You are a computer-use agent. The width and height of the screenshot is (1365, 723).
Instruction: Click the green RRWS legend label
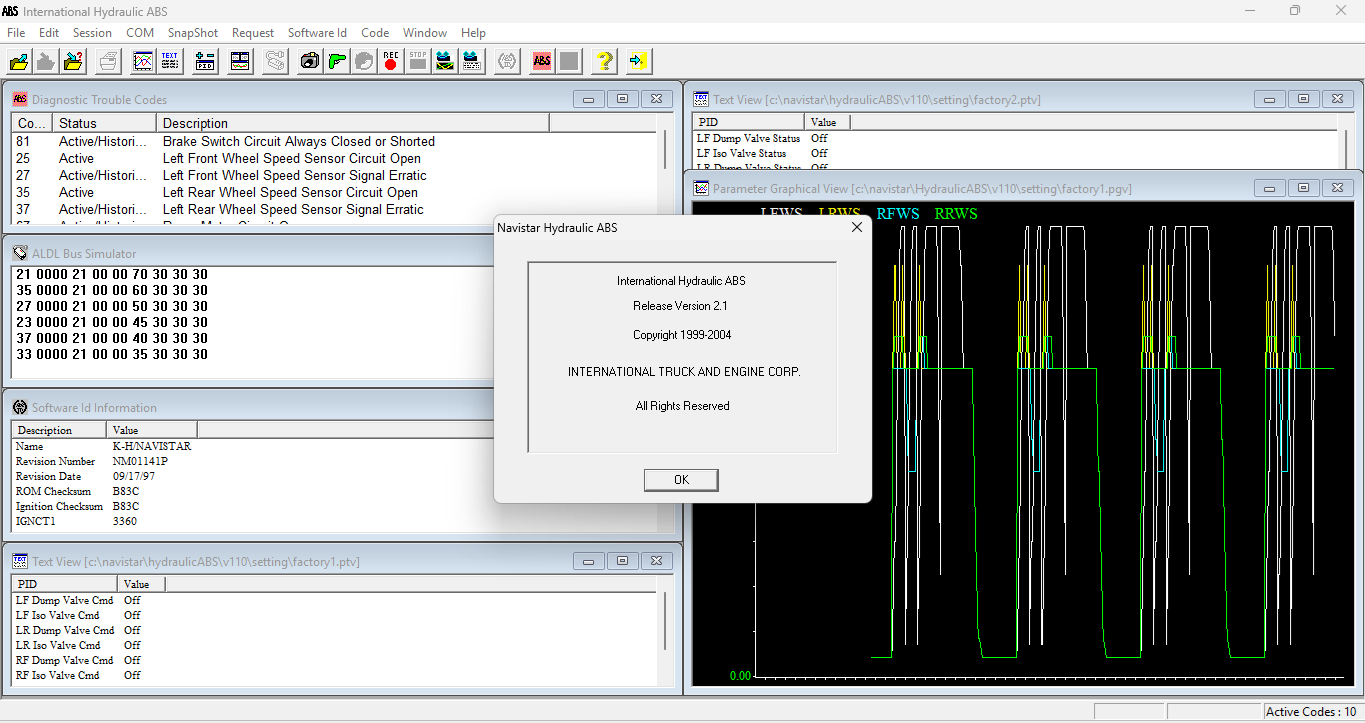956,213
